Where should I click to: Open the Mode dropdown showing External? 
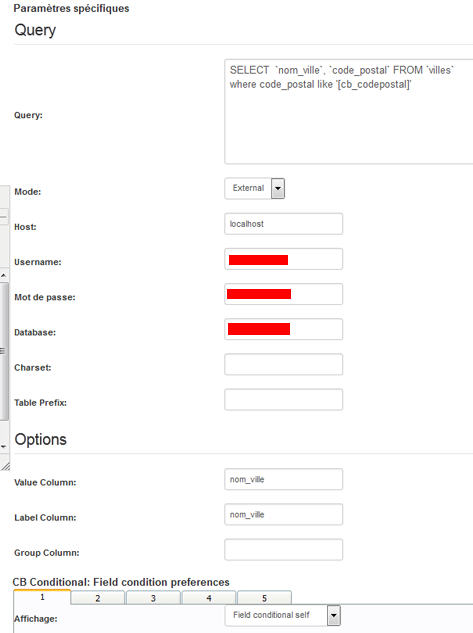pos(254,188)
